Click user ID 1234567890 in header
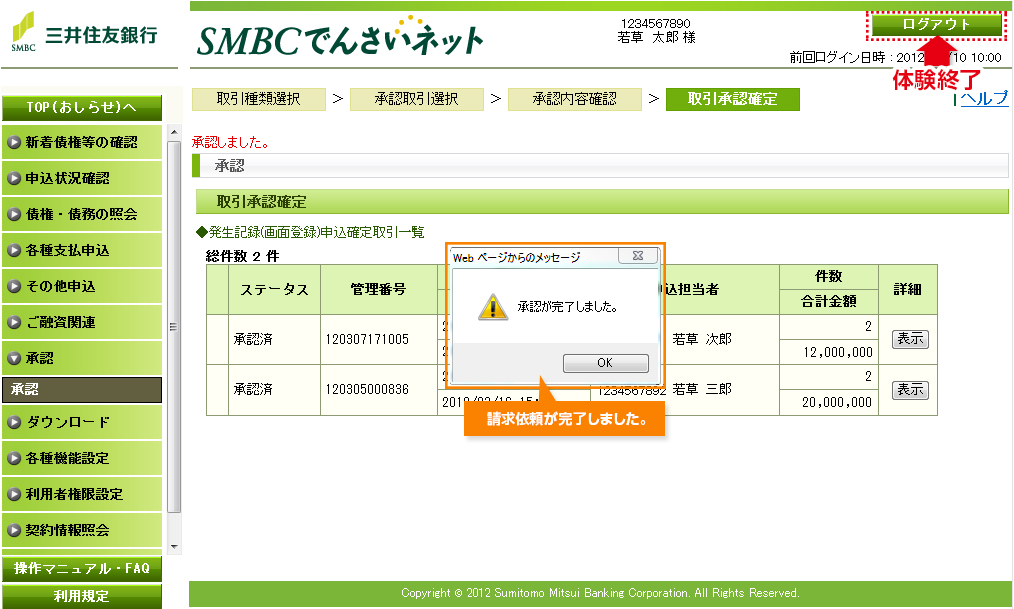Image resolution: width=1014 pixels, height=609 pixels. click(x=656, y=23)
